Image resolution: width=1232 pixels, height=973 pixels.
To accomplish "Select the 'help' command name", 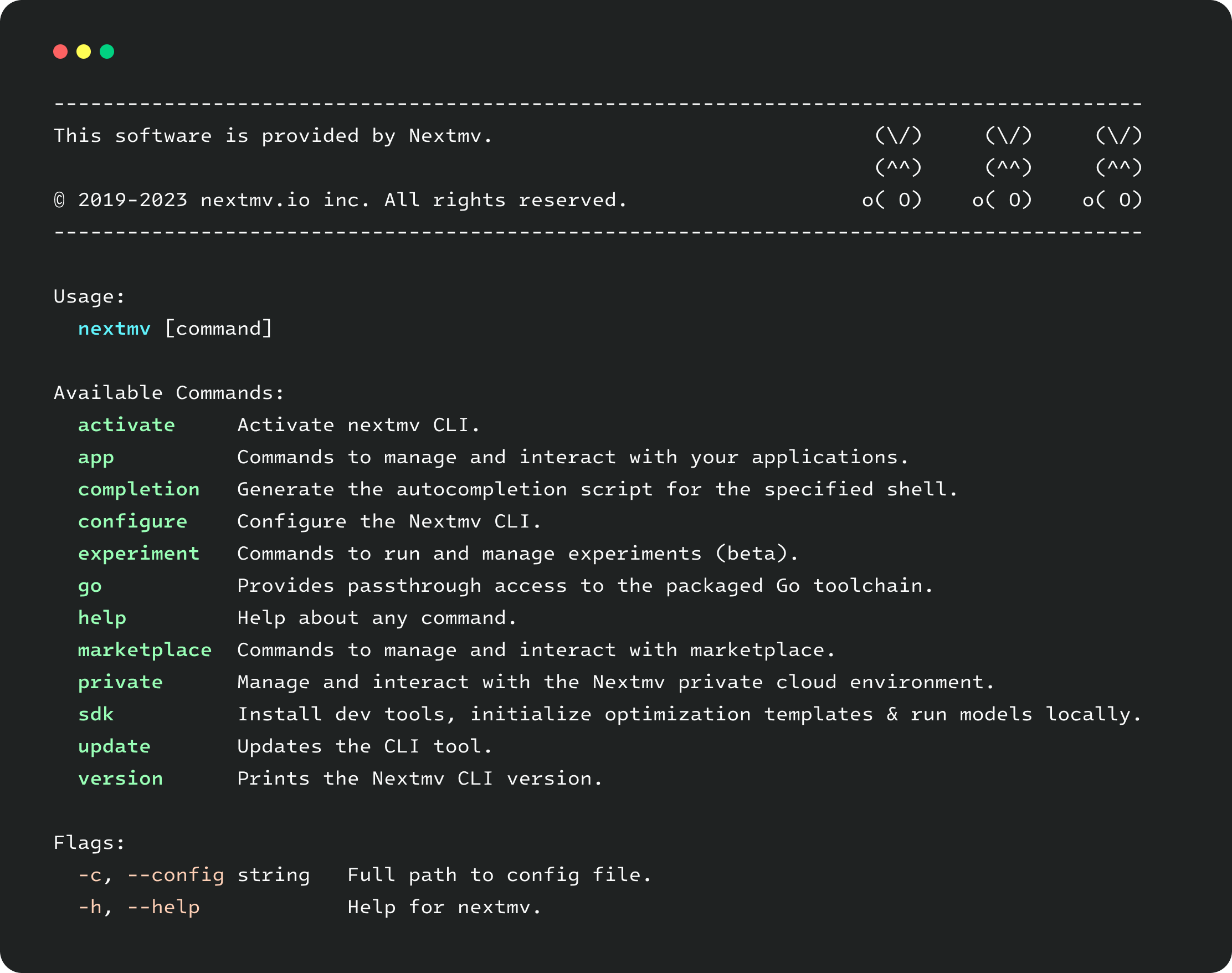I will point(102,618).
